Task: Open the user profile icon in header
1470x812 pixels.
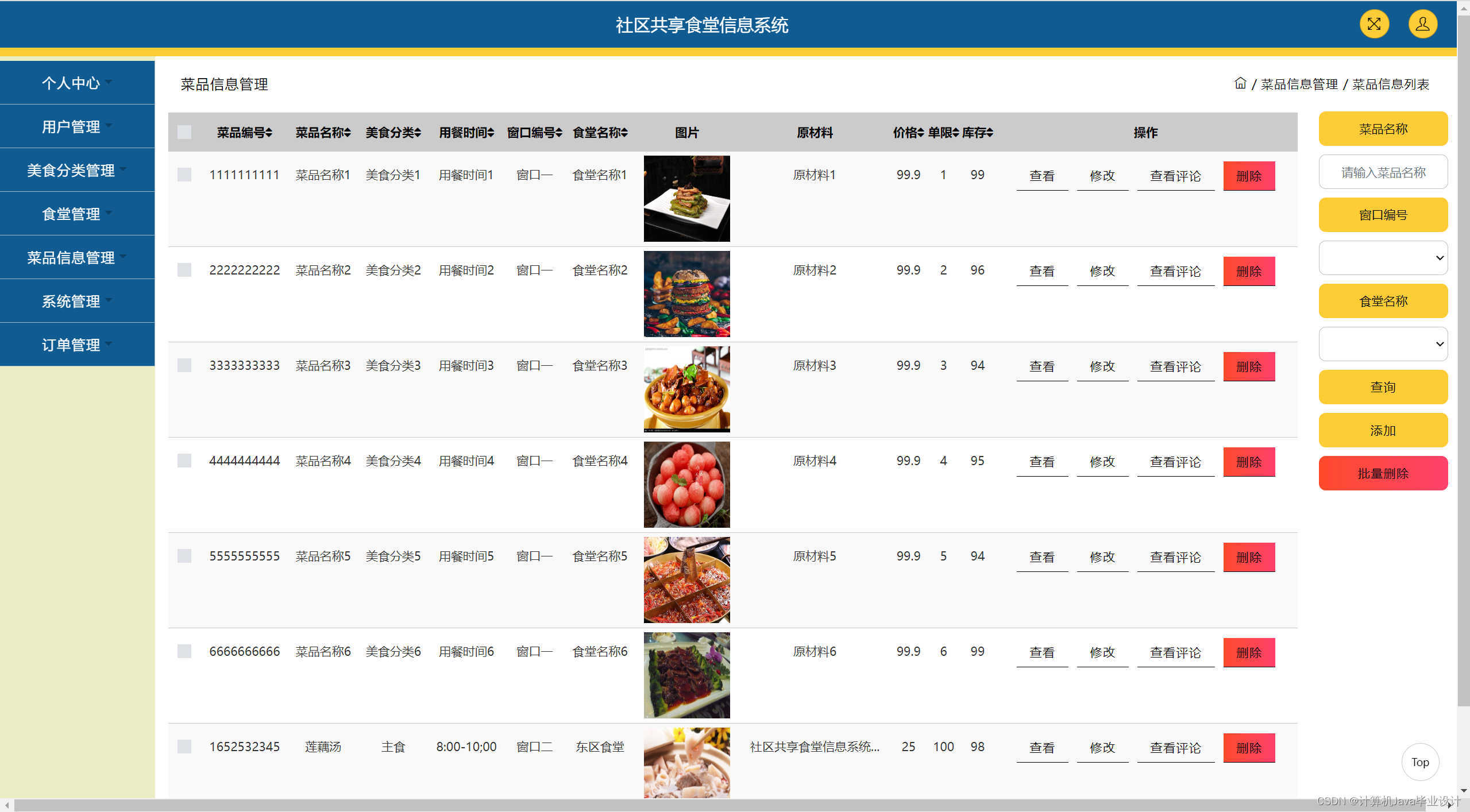Action: tap(1422, 24)
